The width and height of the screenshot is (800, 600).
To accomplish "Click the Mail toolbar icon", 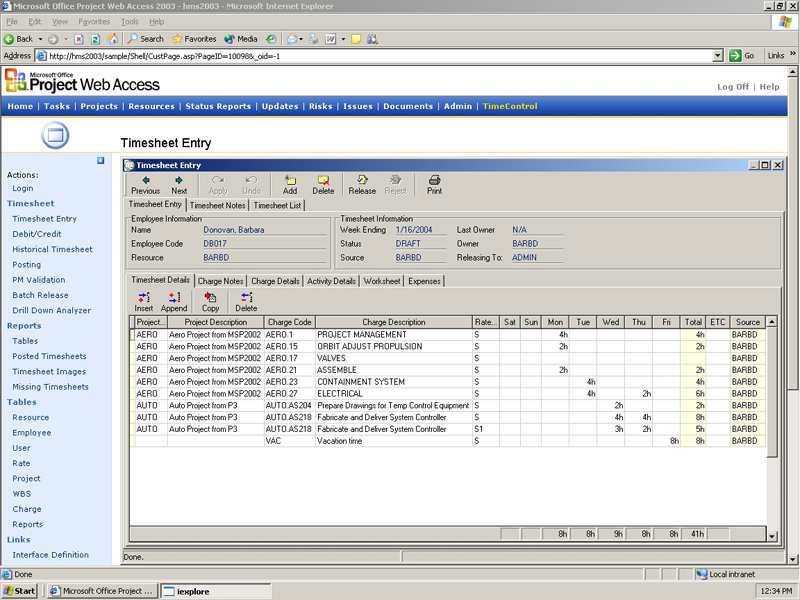I will 292,39.
